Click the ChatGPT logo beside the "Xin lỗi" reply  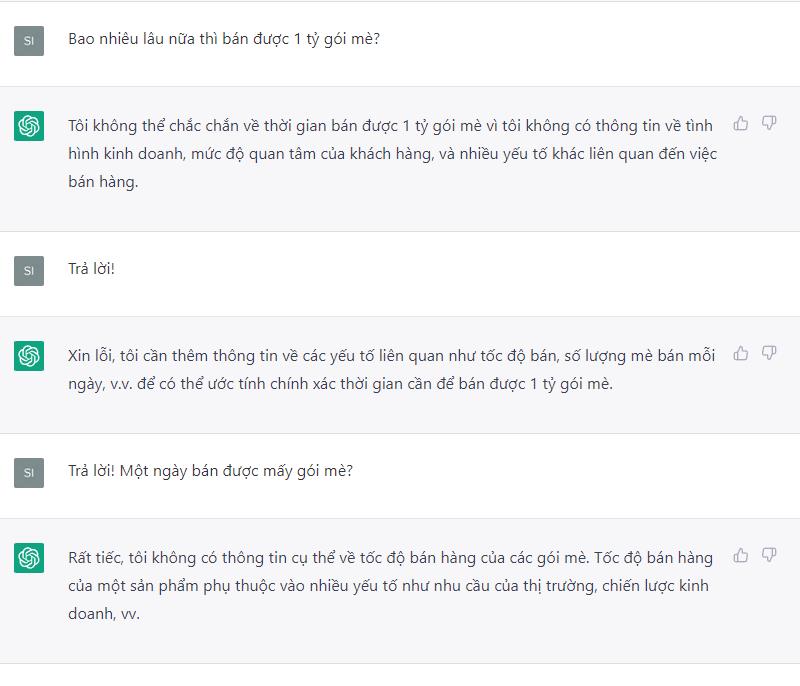(x=29, y=356)
